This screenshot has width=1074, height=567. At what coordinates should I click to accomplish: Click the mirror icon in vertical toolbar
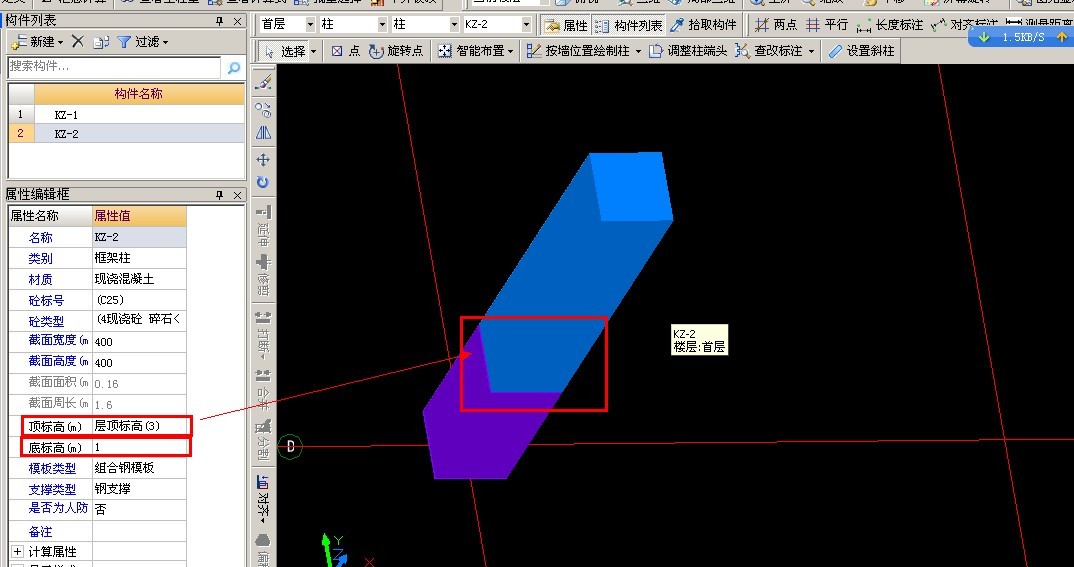(x=264, y=133)
